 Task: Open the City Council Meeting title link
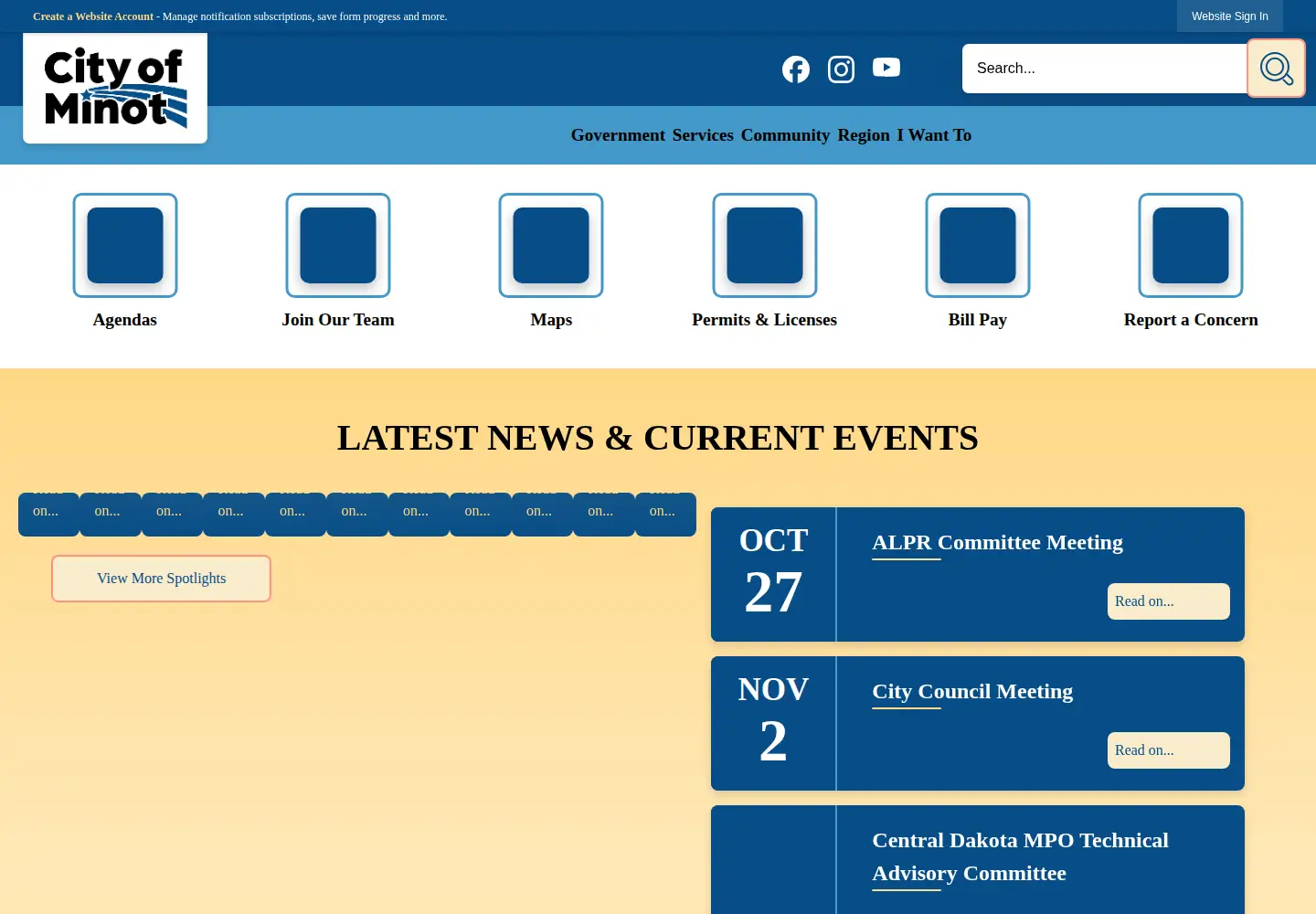pyautogui.click(x=972, y=691)
